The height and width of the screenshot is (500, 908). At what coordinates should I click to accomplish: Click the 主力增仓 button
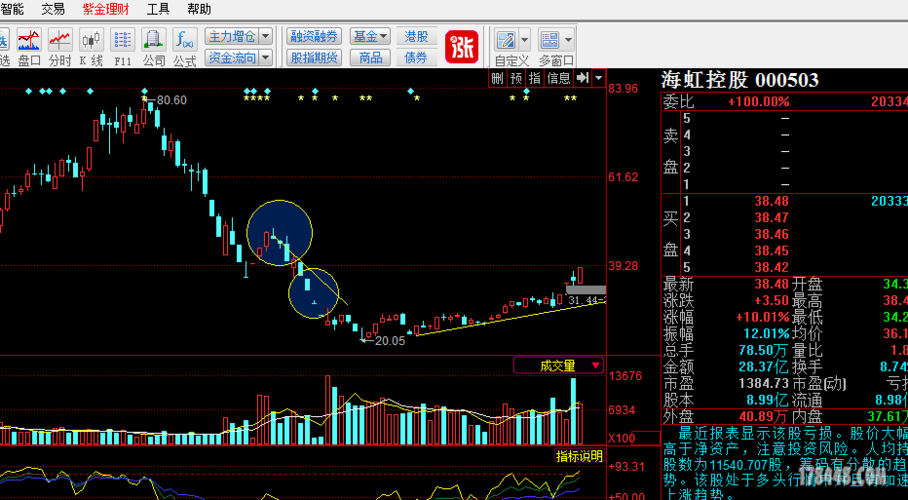232,37
